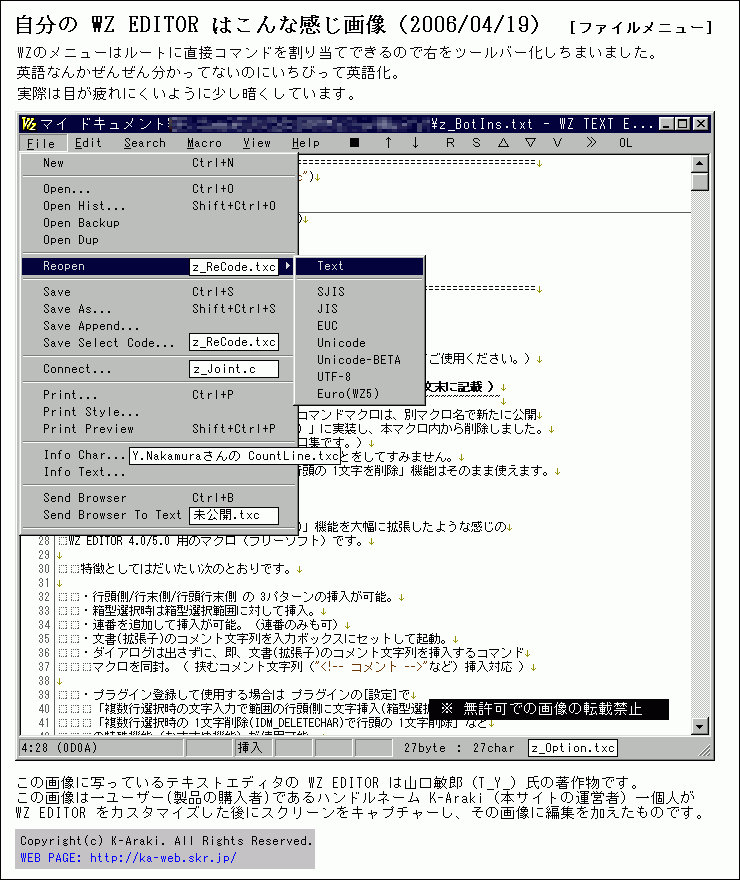Open the View menu
This screenshot has width=740, height=880.
tap(256, 143)
